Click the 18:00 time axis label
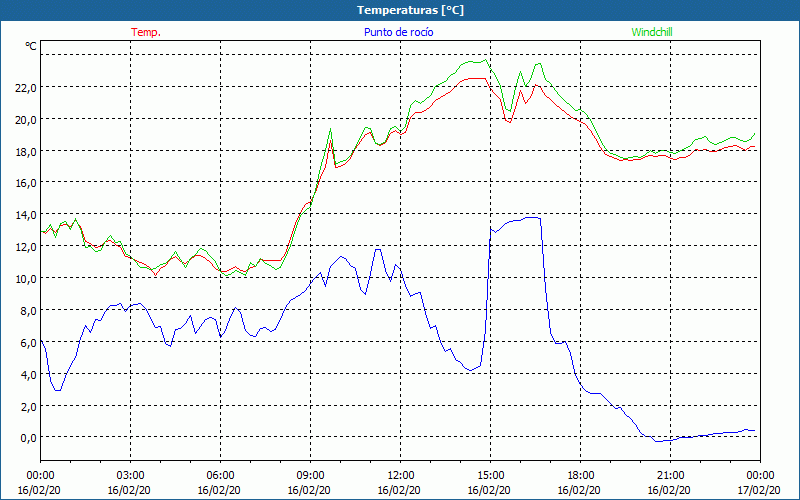 (581, 476)
